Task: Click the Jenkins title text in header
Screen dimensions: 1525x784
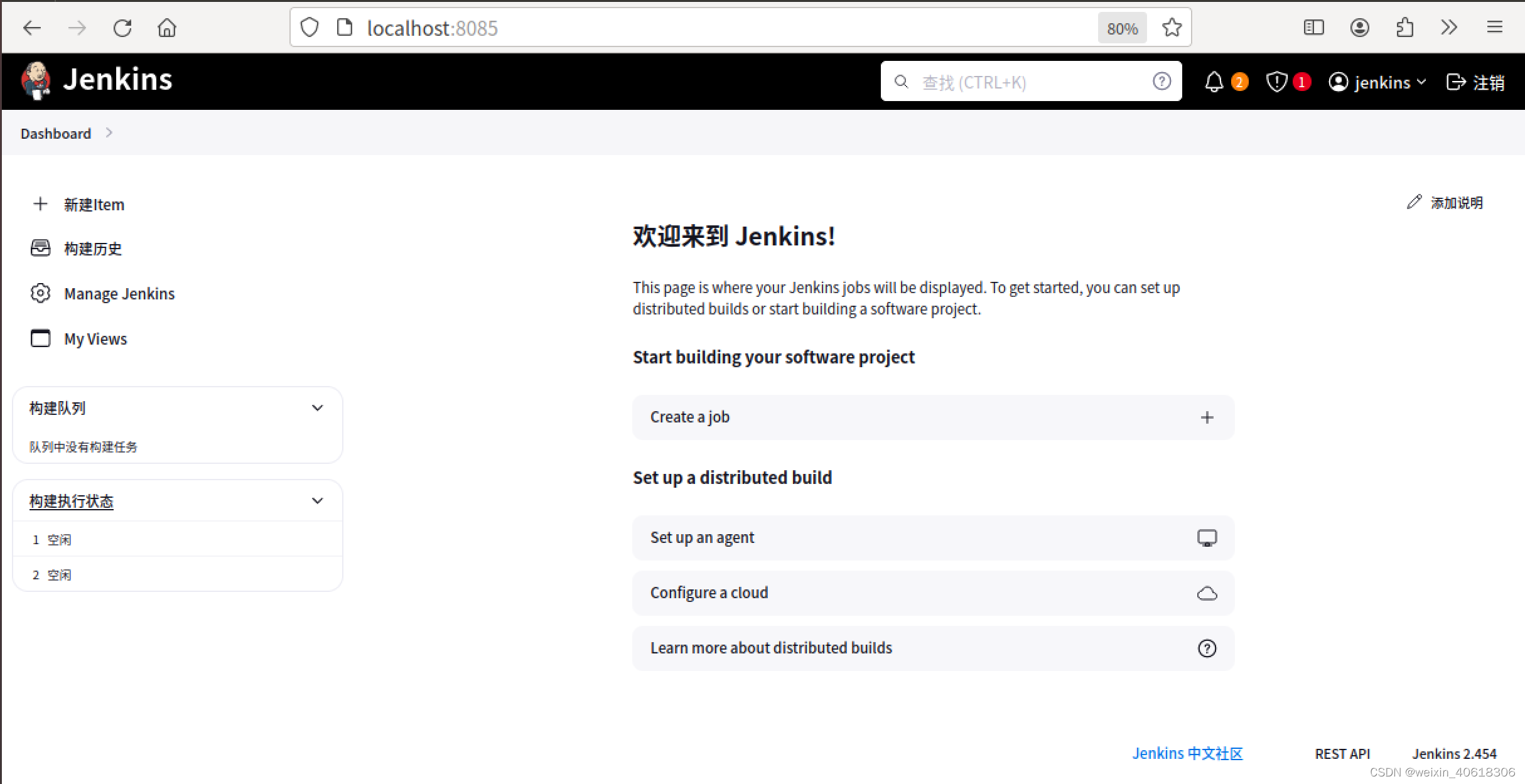Action: [117, 80]
